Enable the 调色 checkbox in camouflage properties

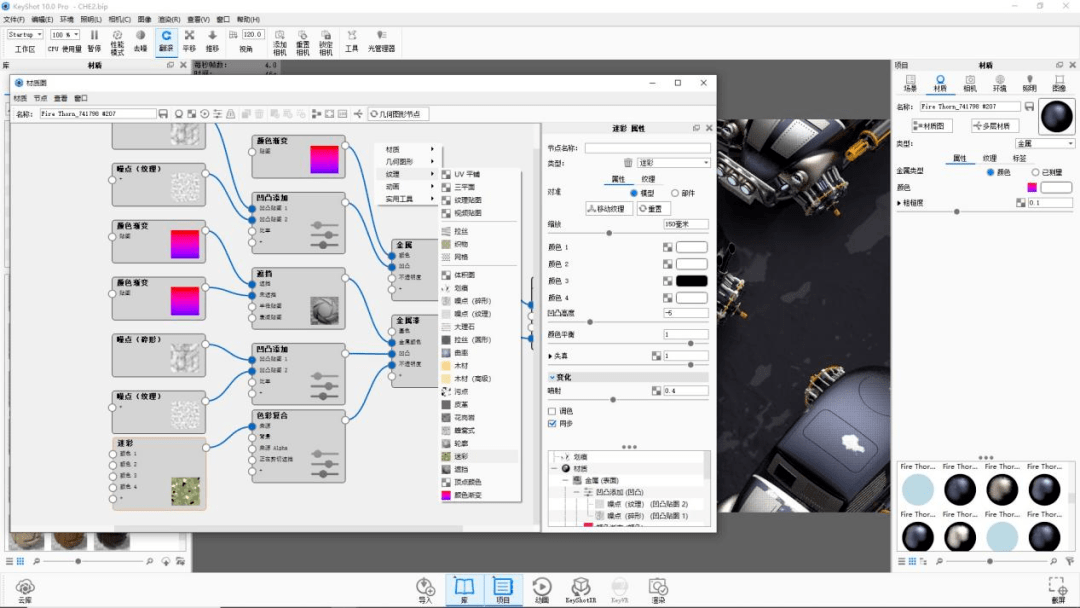tap(551, 411)
